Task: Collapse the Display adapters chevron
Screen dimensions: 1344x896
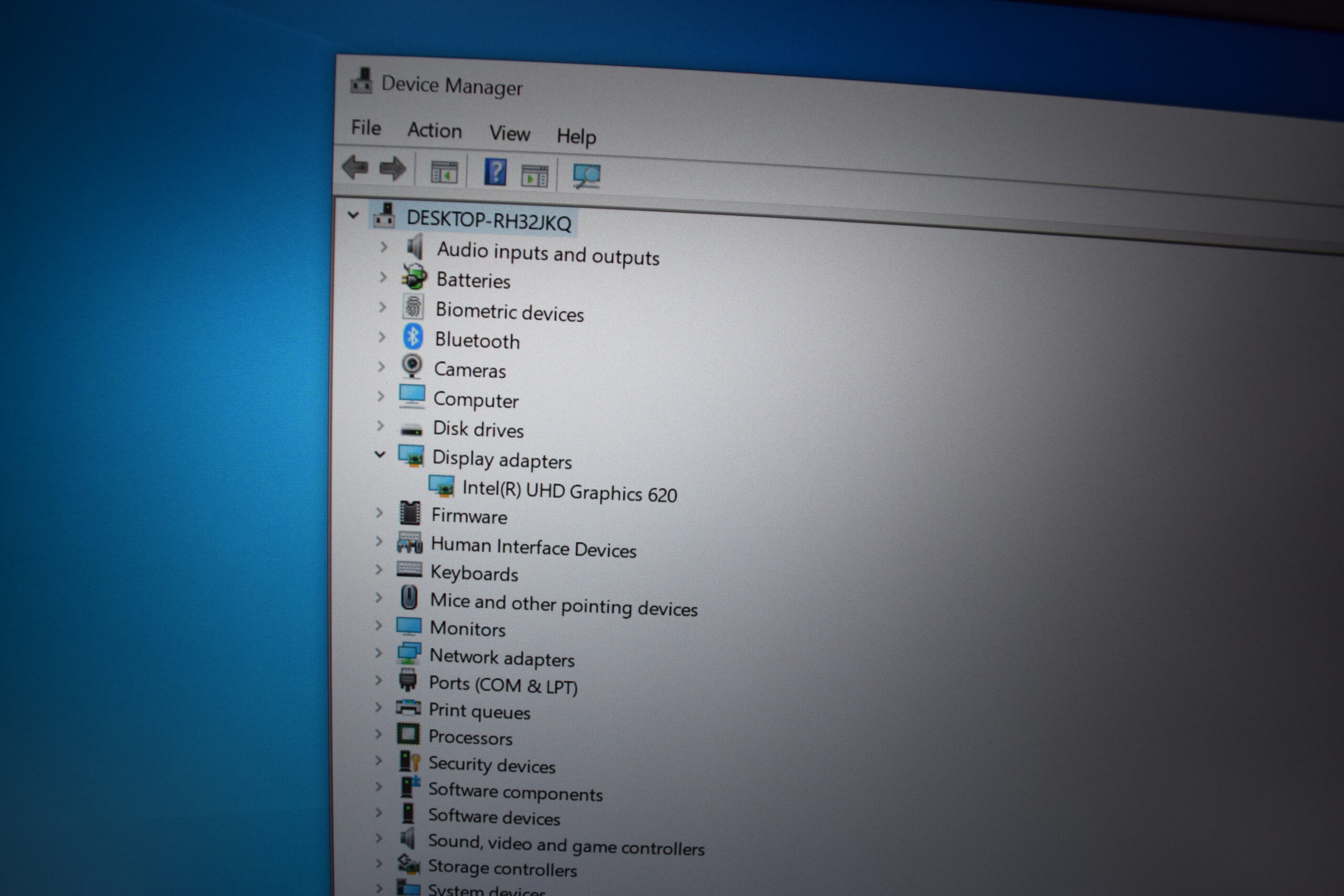Action: (380, 455)
